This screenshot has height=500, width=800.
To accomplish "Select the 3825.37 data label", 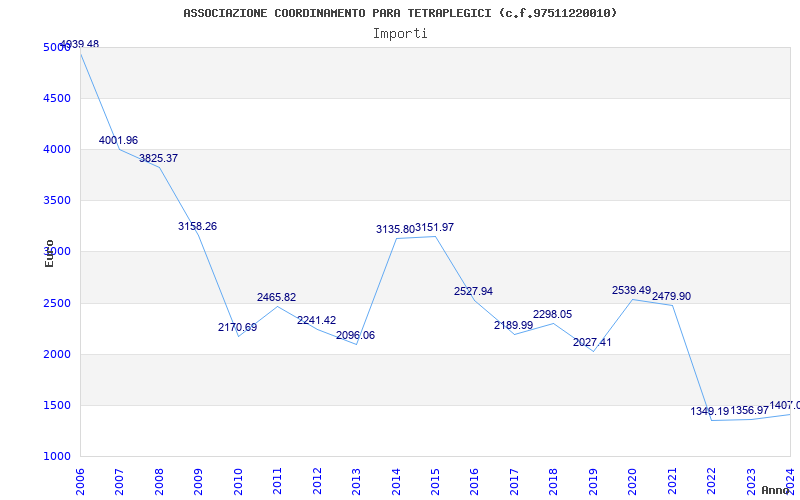I will pyautogui.click(x=159, y=158).
